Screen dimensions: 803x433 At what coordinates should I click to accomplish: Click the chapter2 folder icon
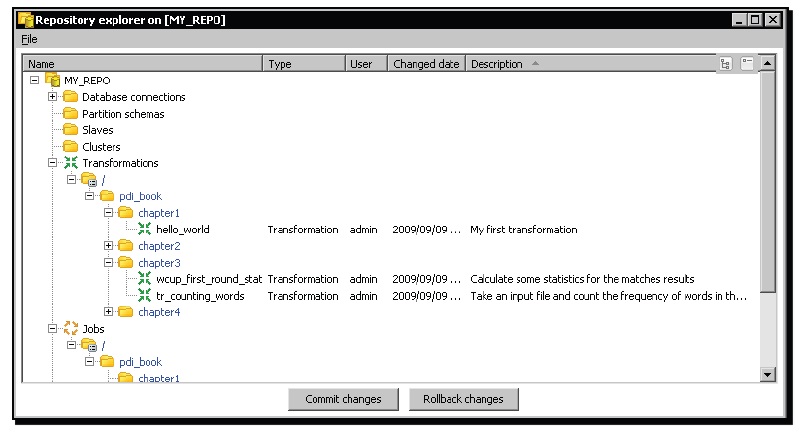click(x=125, y=246)
